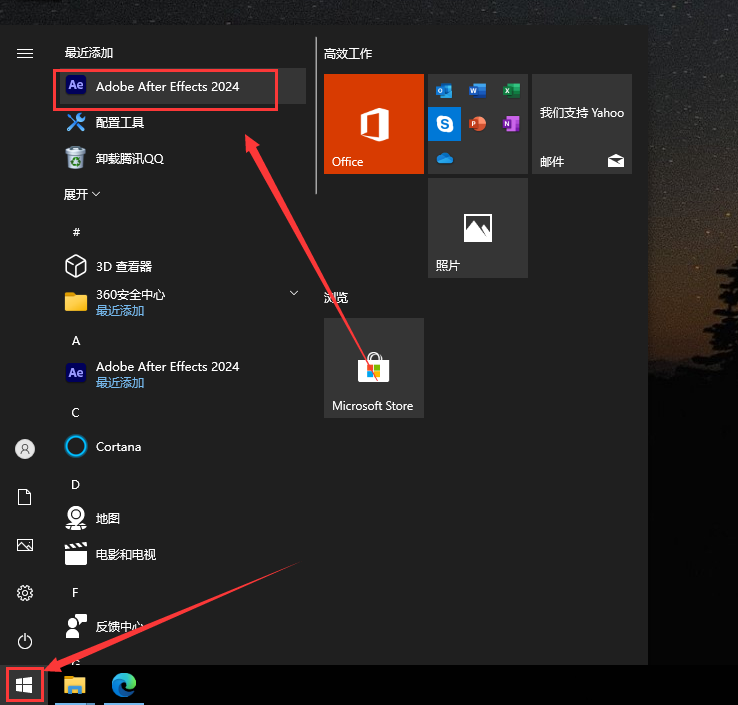Open the 邮件 mail tile
This screenshot has width=738, height=705.
[x=581, y=124]
